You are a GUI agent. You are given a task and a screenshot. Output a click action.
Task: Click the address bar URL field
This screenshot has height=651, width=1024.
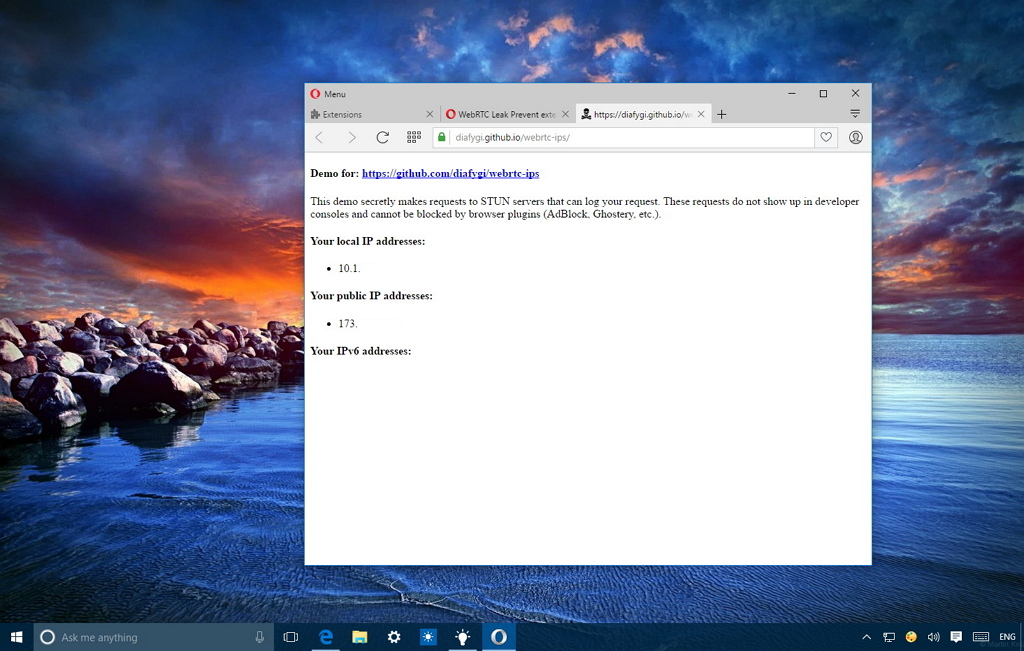(x=630, y=137)
